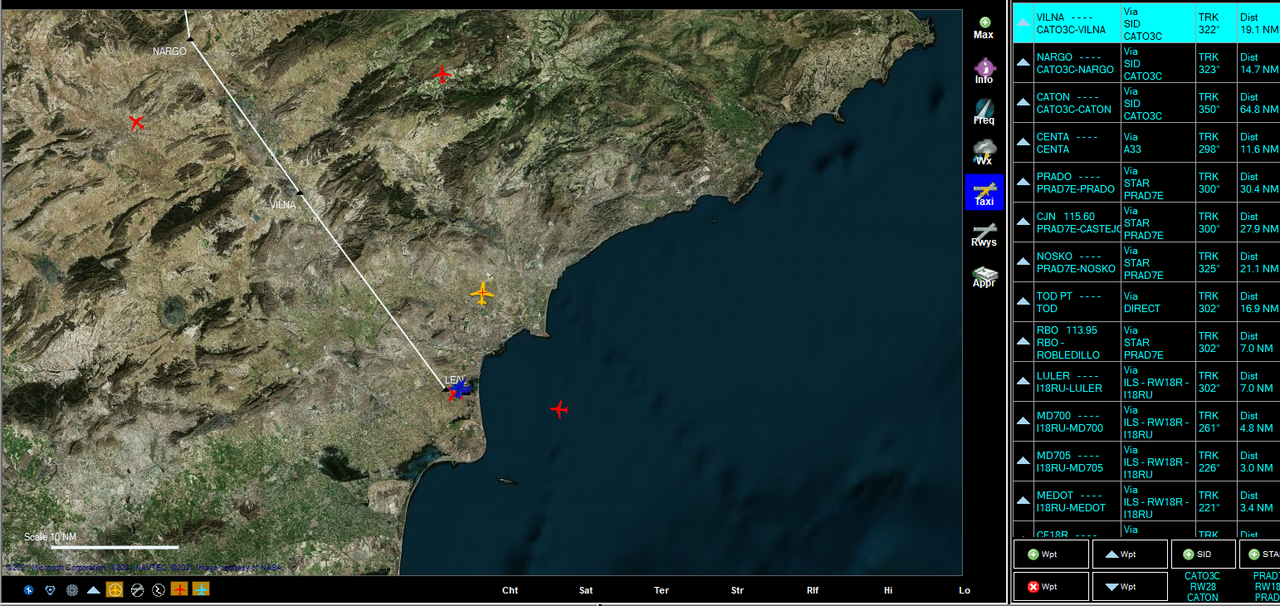Switch map type to Lo airways
Screen dimensions: 1280x606
[964, 591]
